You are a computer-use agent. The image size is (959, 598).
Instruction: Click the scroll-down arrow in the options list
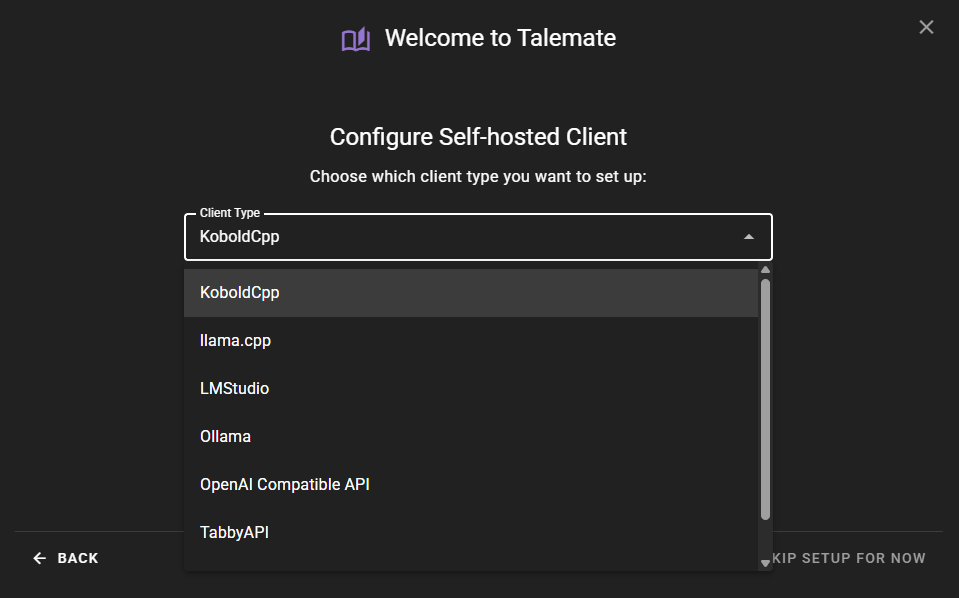[x=766, y=563]
